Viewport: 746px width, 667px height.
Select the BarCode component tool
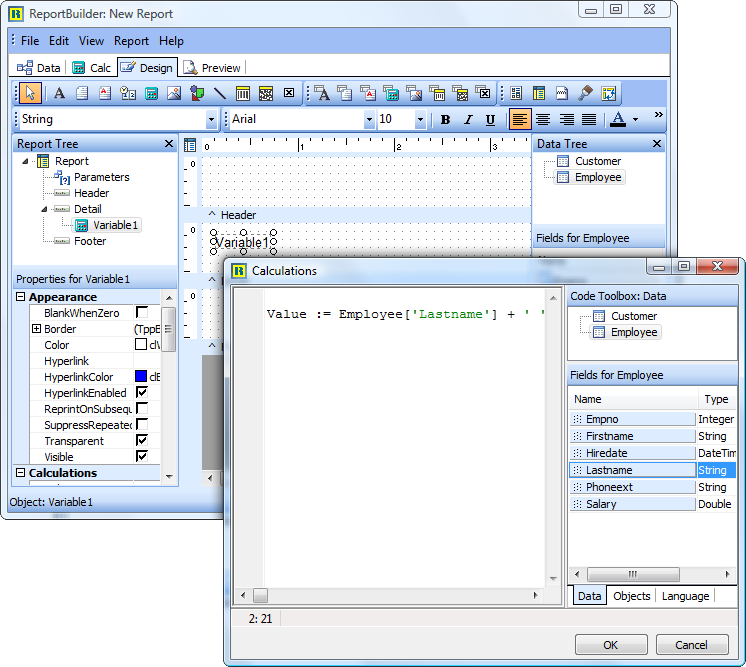pos(243,93)
